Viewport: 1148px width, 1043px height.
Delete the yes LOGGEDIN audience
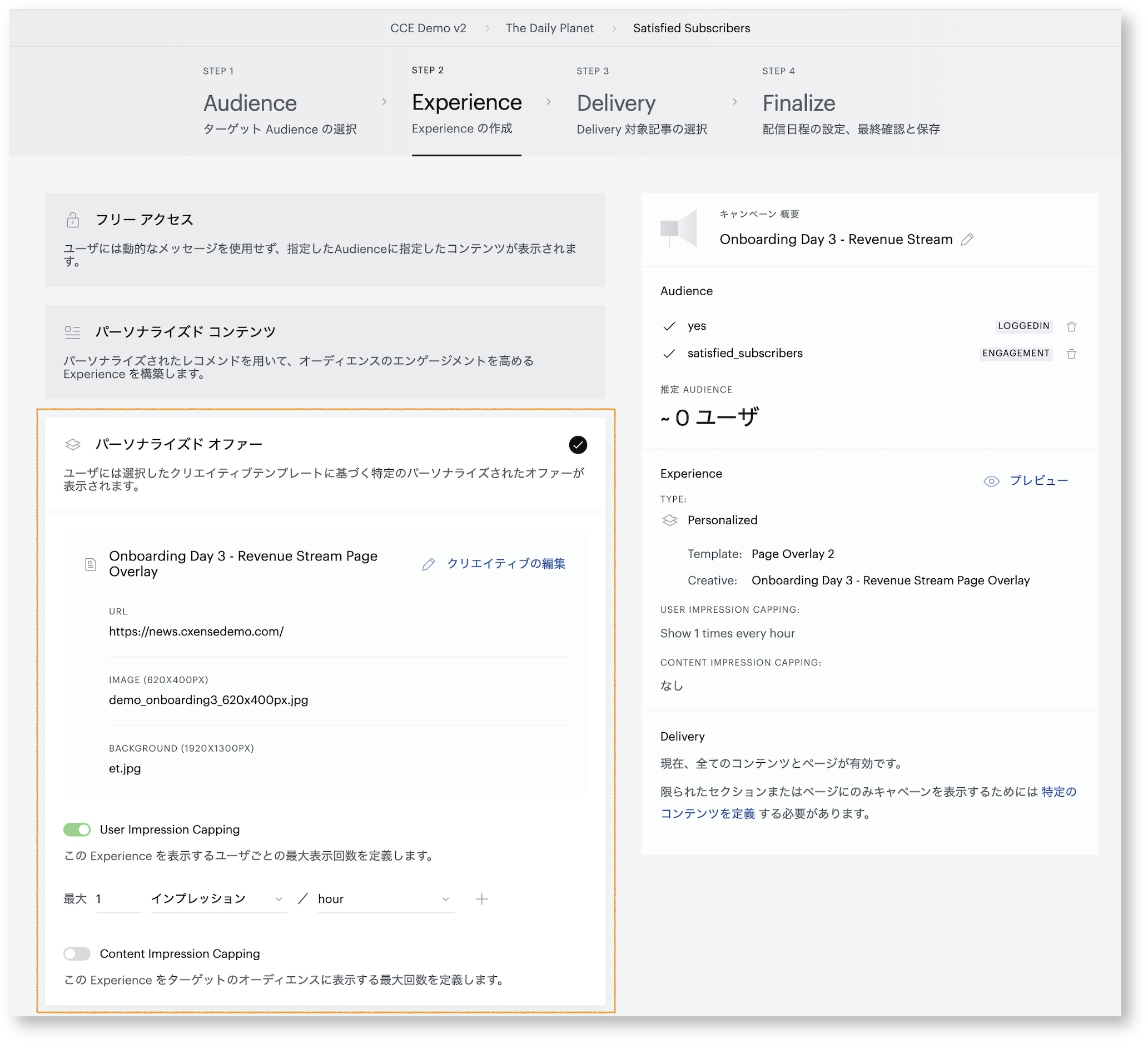point(1071,326)
